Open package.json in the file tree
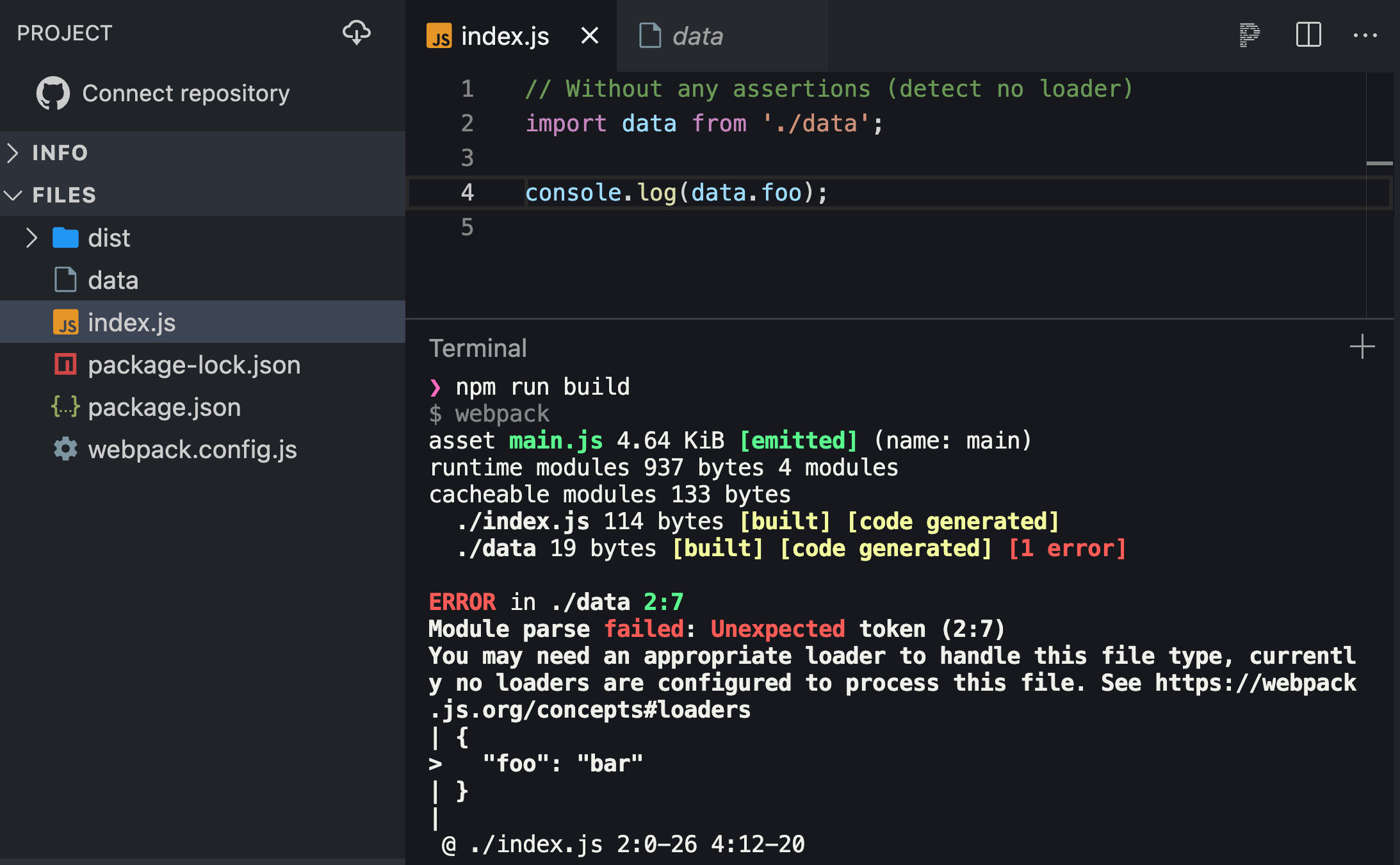The width and height of the screenshot is (1400, 865). (164, 407)
